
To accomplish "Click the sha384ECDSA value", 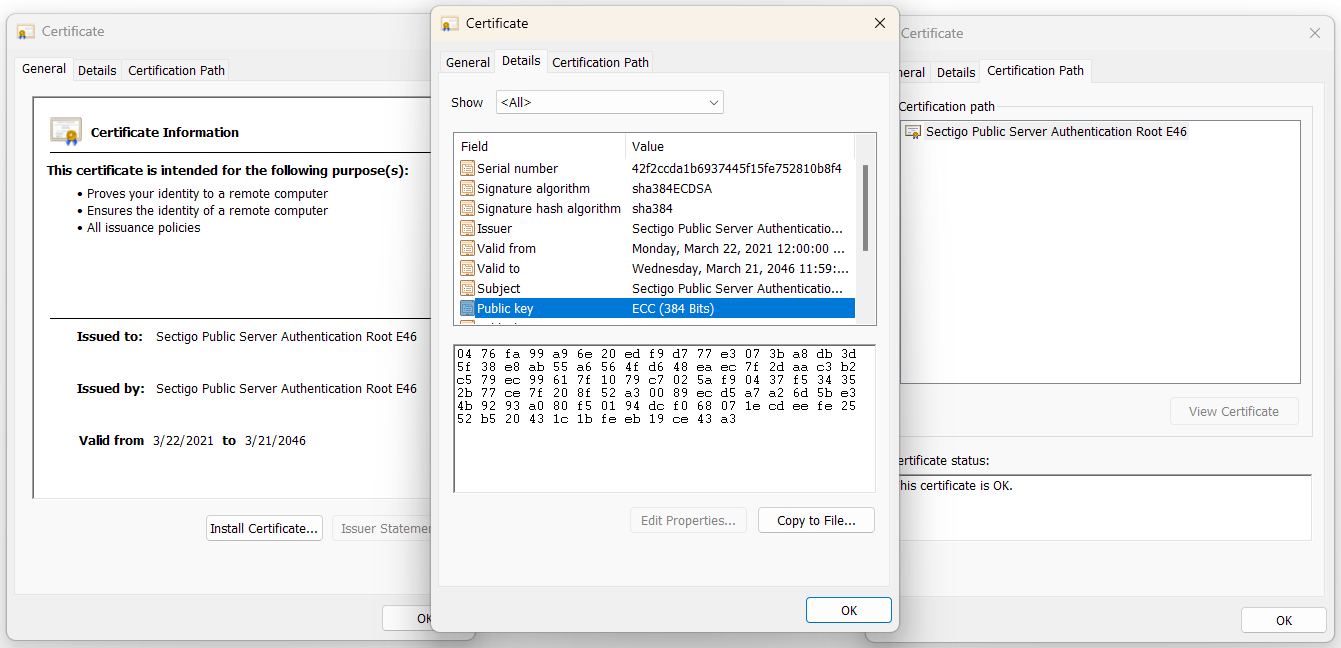I will (x=672, y=188).
